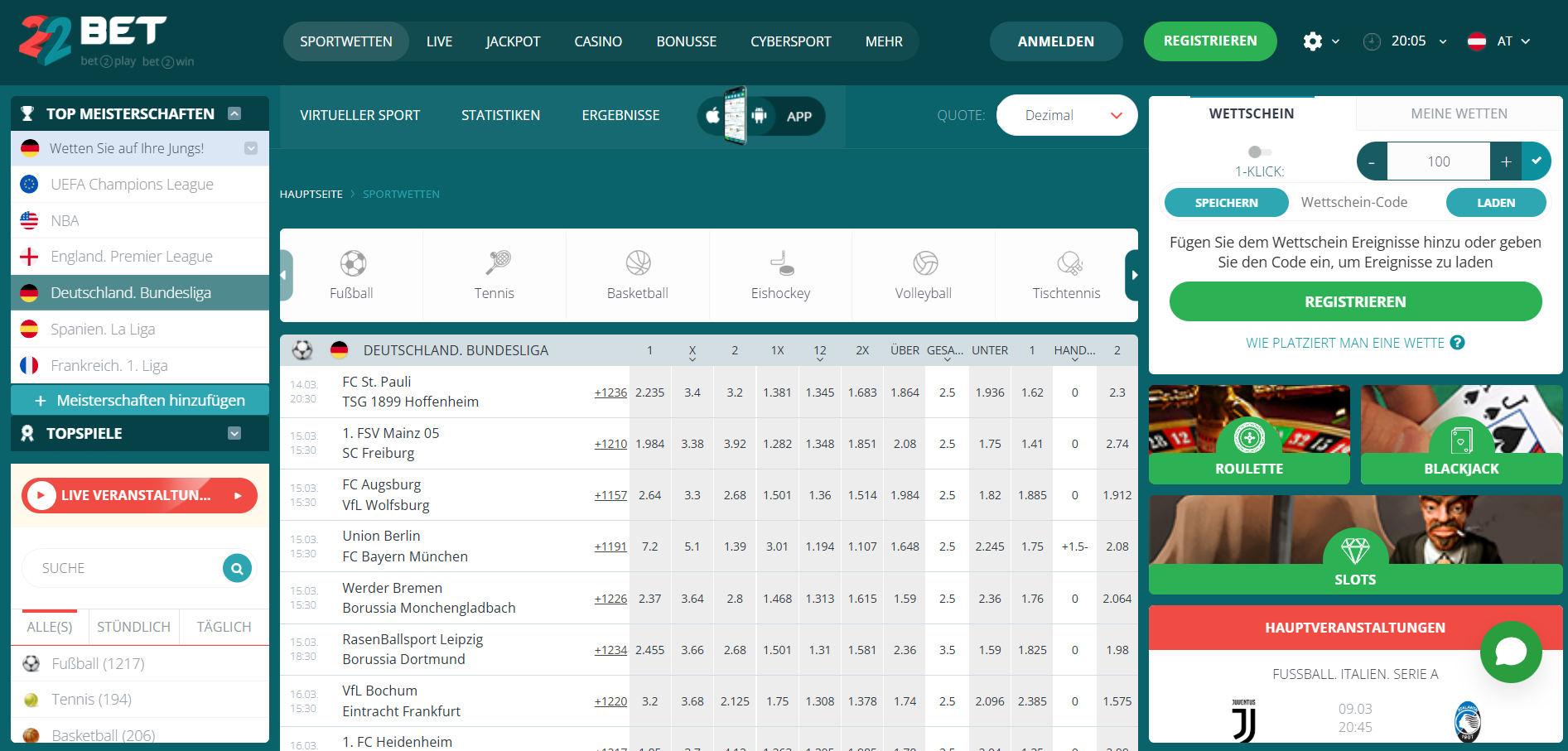Toggle the 1-KLICK switch
This screenshot has height=751, width=1568.
pos(1259,152)
